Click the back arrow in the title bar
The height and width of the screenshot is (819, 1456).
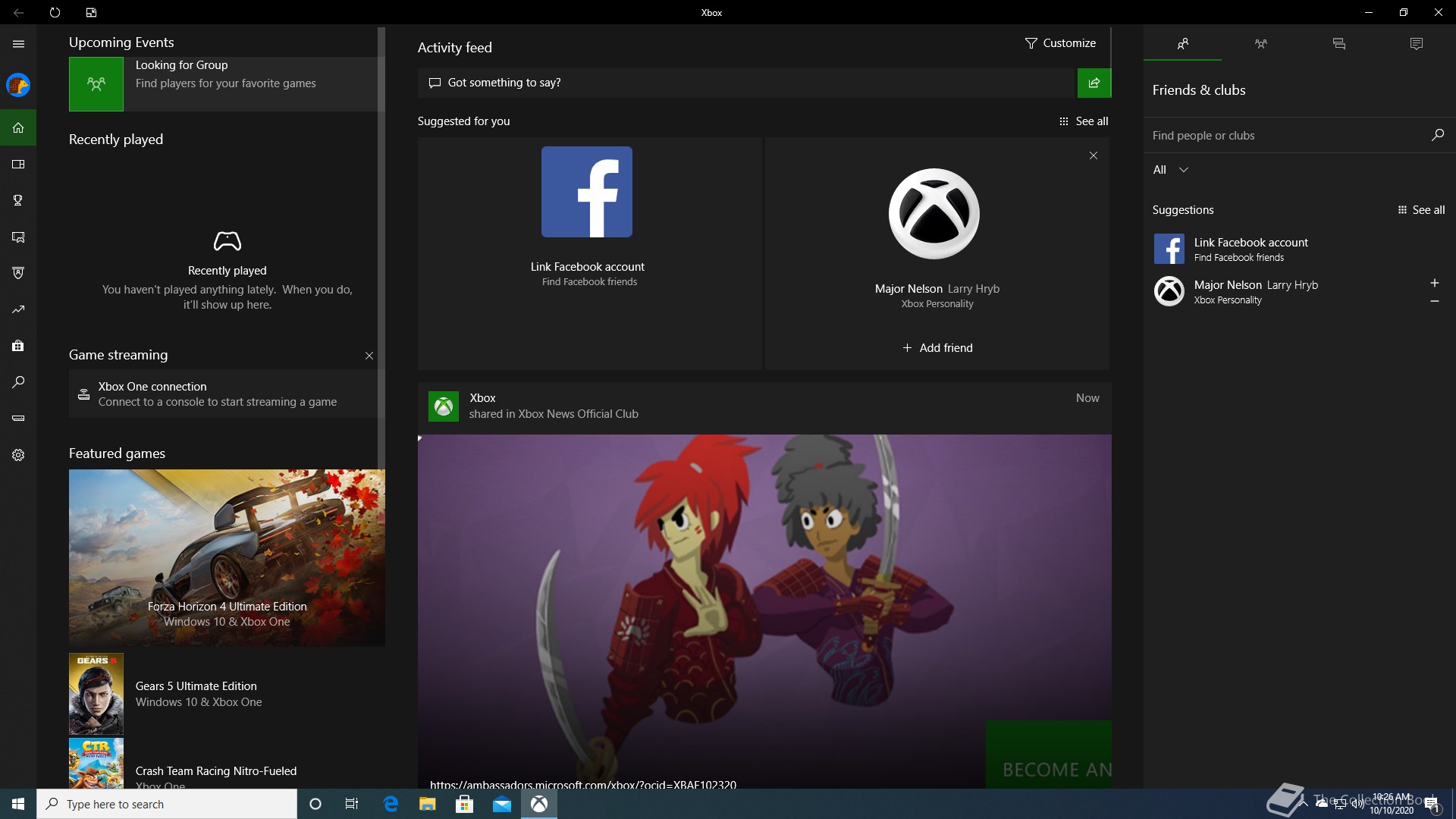pos(18,12)
